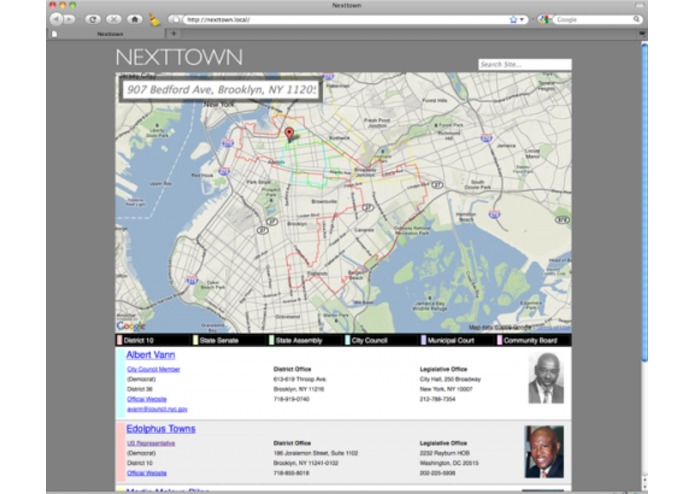Click '186 Joralemon Street, Suite 1102' text
Viewport: 695px width, 494px height.
(x=316, y=453)
